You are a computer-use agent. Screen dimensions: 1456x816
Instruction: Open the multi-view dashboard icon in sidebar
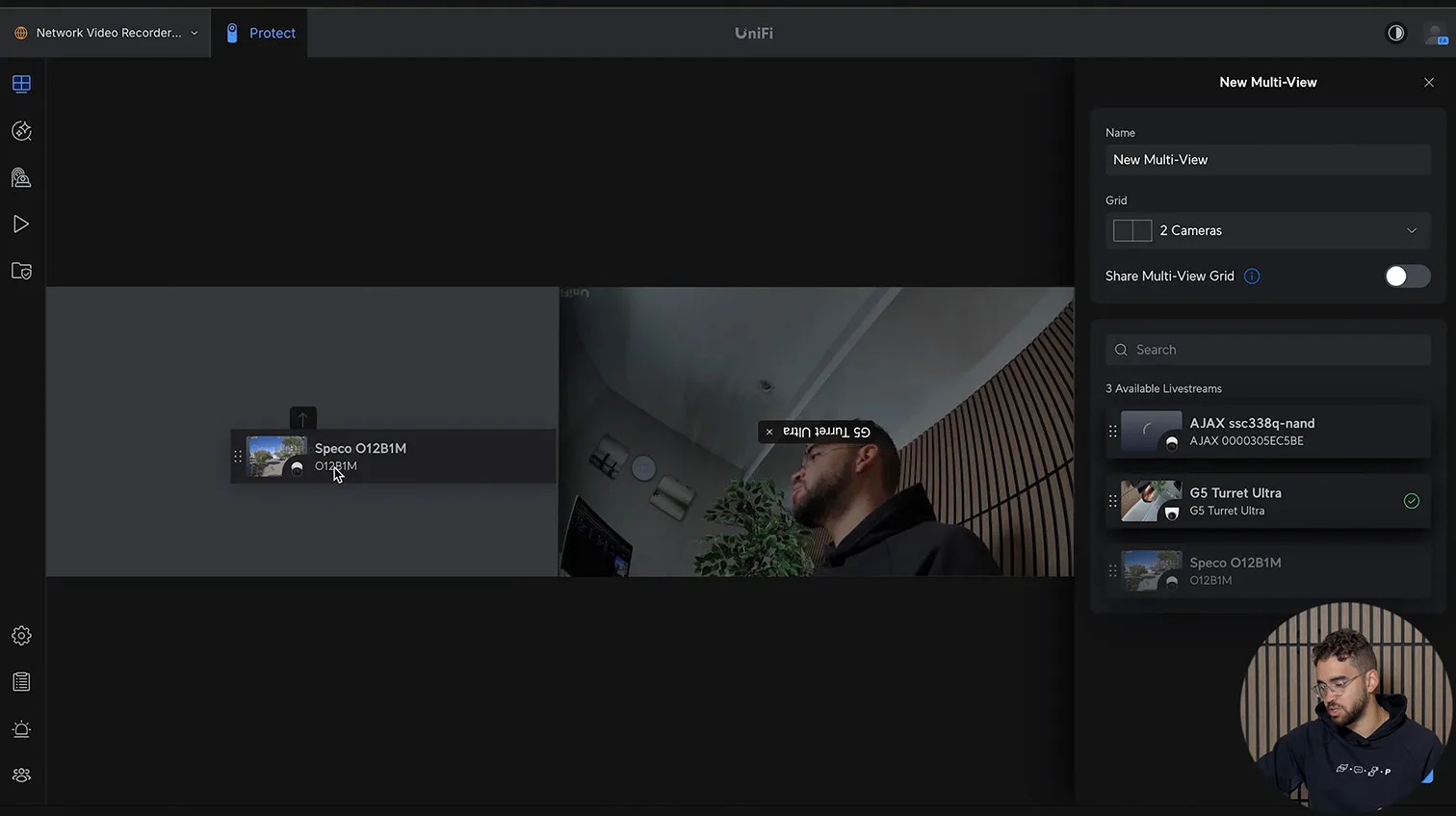[x=21, y=84]
